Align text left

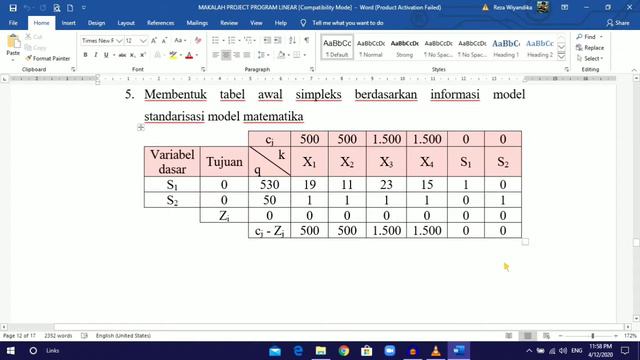tap(216, 55)
